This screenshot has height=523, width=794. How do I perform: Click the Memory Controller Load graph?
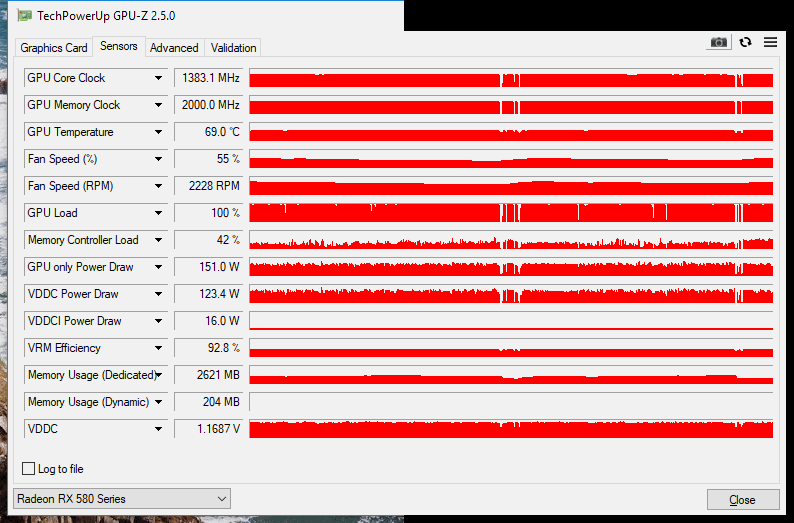(511, 240)
